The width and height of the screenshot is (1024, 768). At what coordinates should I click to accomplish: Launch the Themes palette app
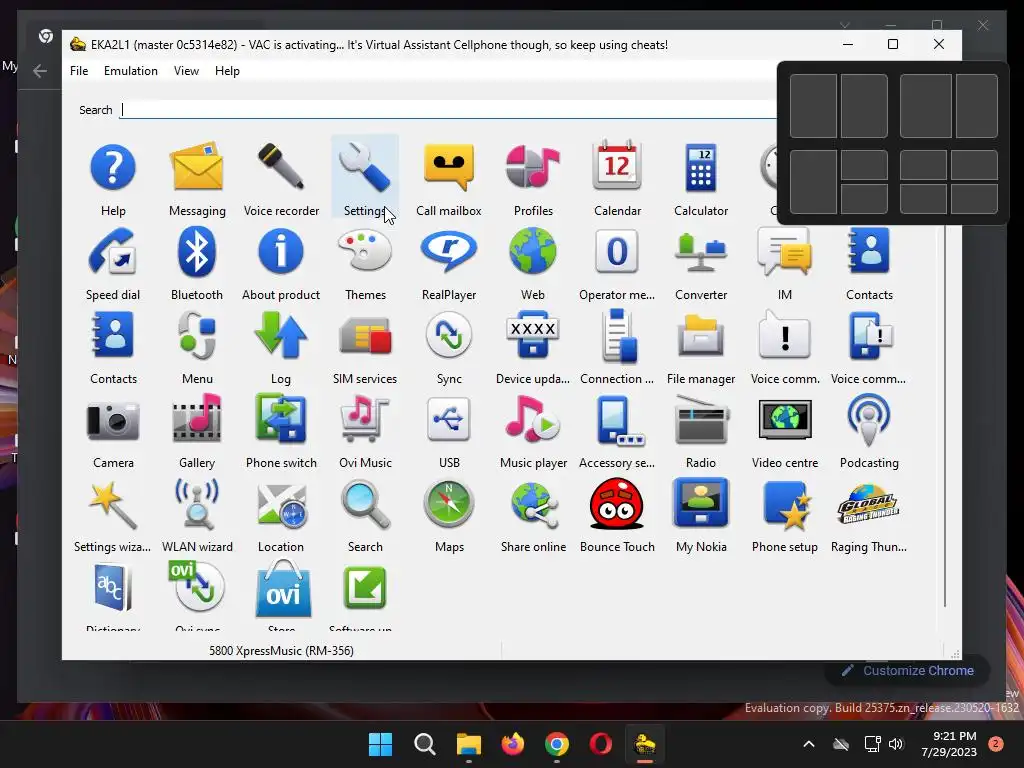[364, 251]
